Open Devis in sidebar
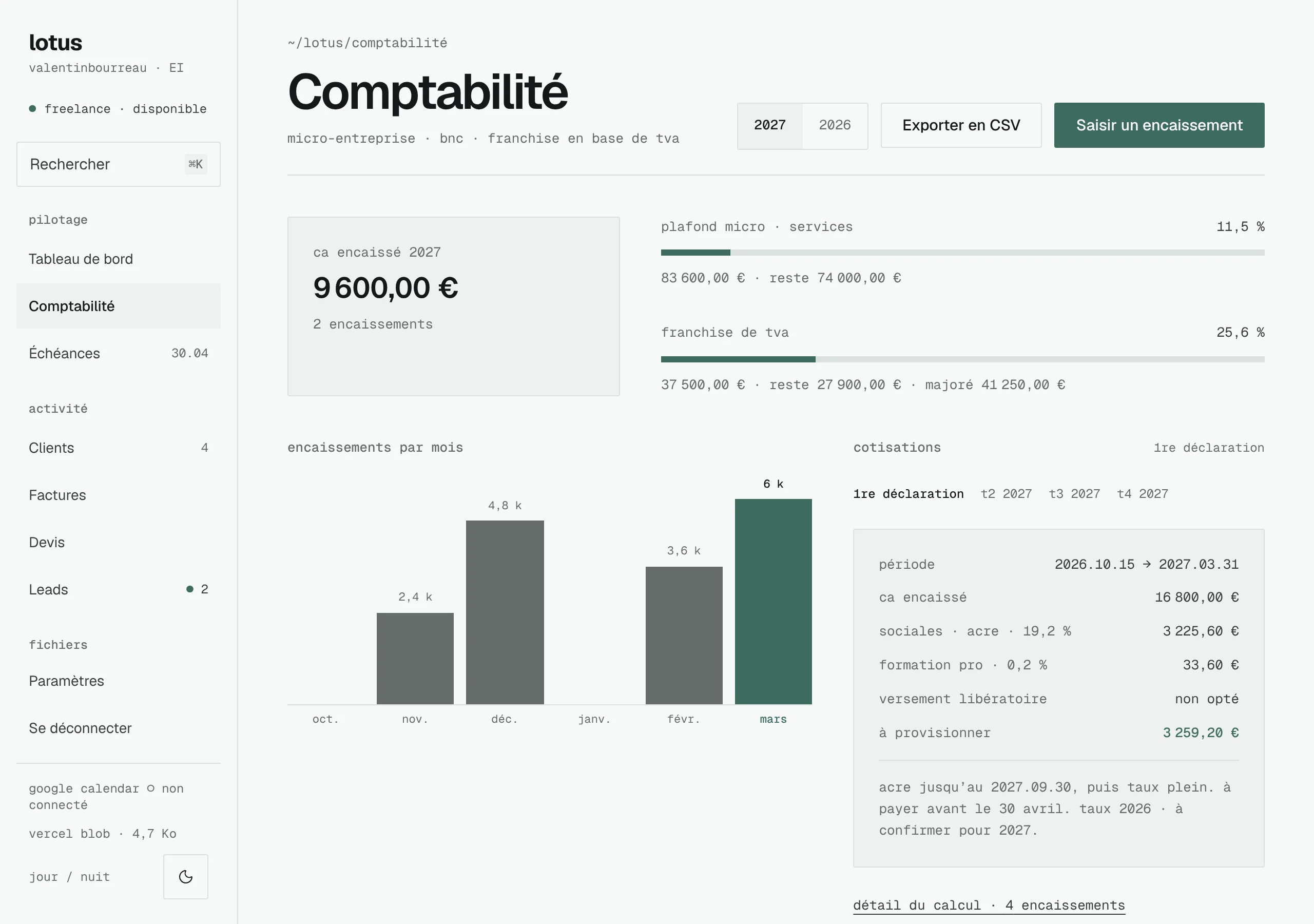This screenshot has width=1314, height=924. pyautogui.click(x=119, y=542)
